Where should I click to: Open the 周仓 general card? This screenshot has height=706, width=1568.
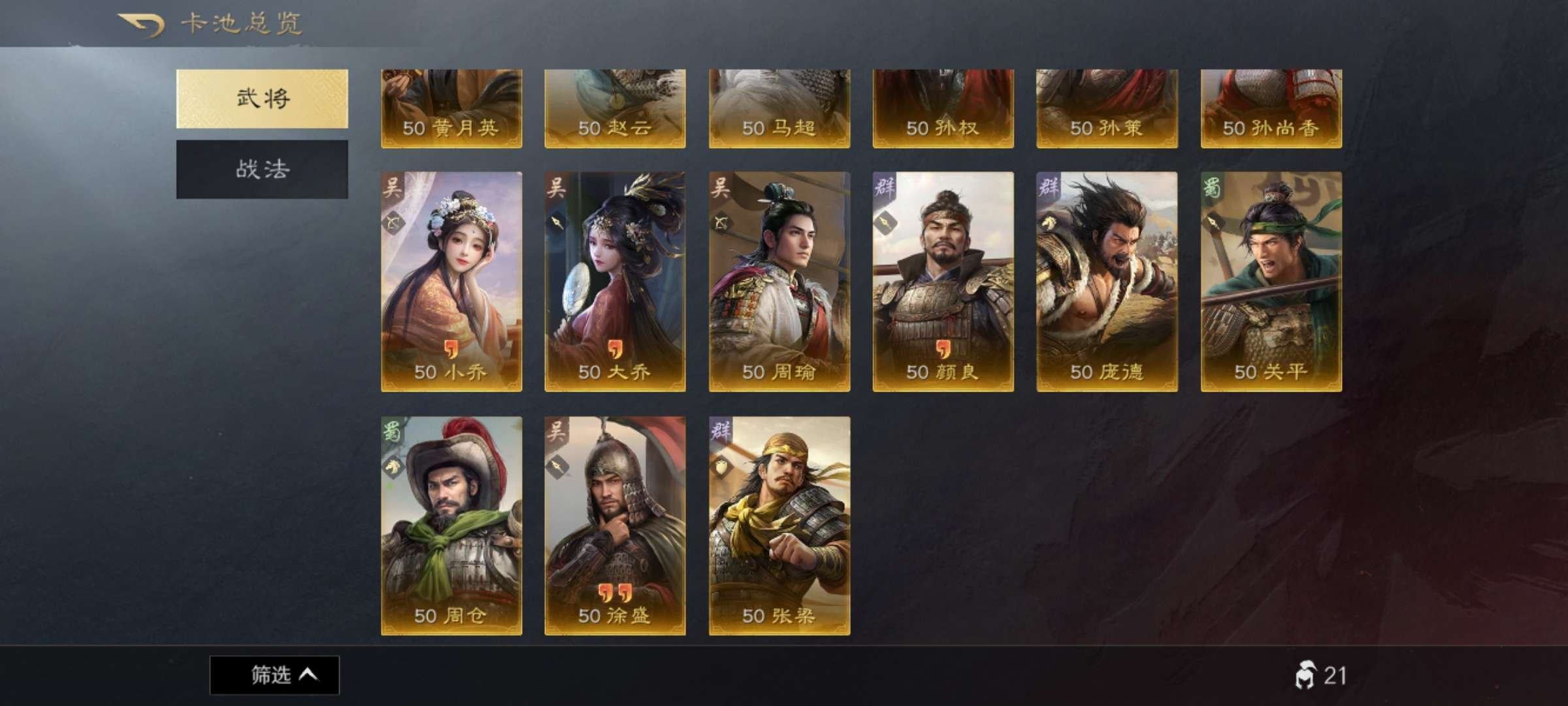pos(451,526)
